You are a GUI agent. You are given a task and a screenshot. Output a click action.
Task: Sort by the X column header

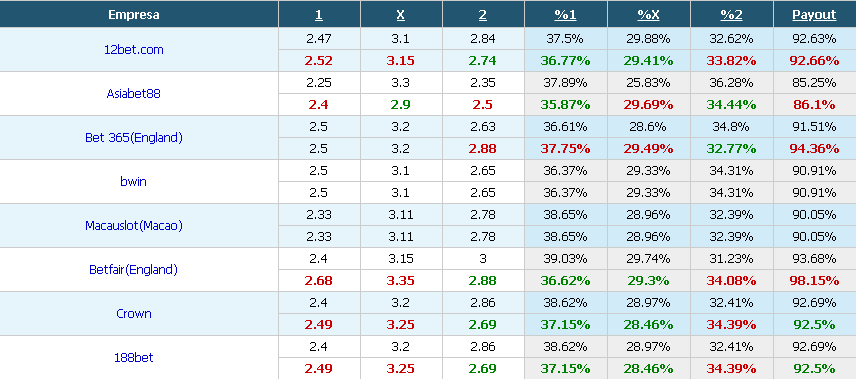tap(401, 15)
